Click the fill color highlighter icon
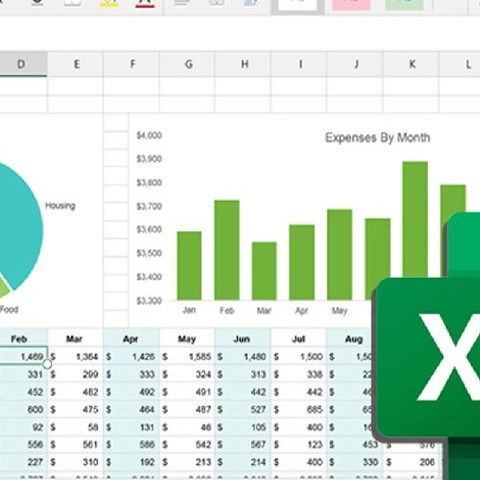 click(x=109, y=3)
